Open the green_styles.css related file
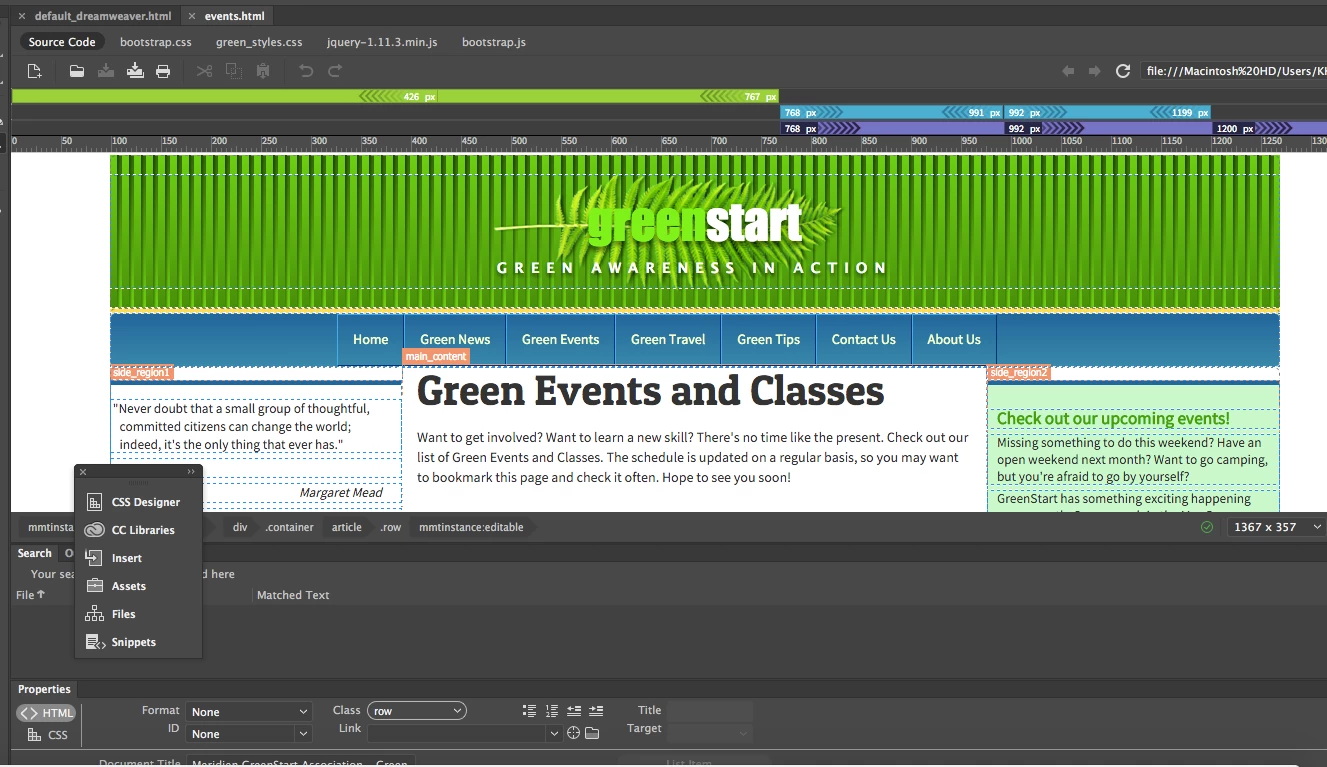The height and width of the screenshot is (767, 1327). tap(259, 42)
